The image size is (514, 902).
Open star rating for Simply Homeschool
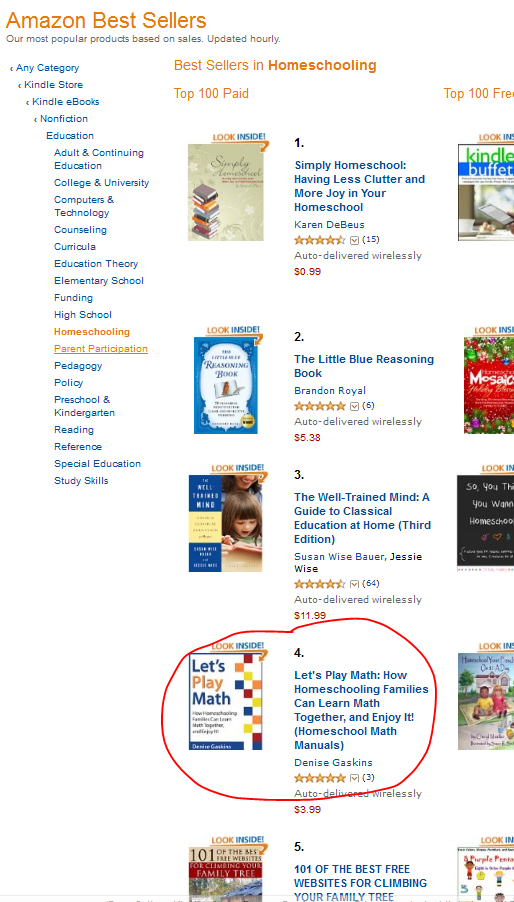320,240
